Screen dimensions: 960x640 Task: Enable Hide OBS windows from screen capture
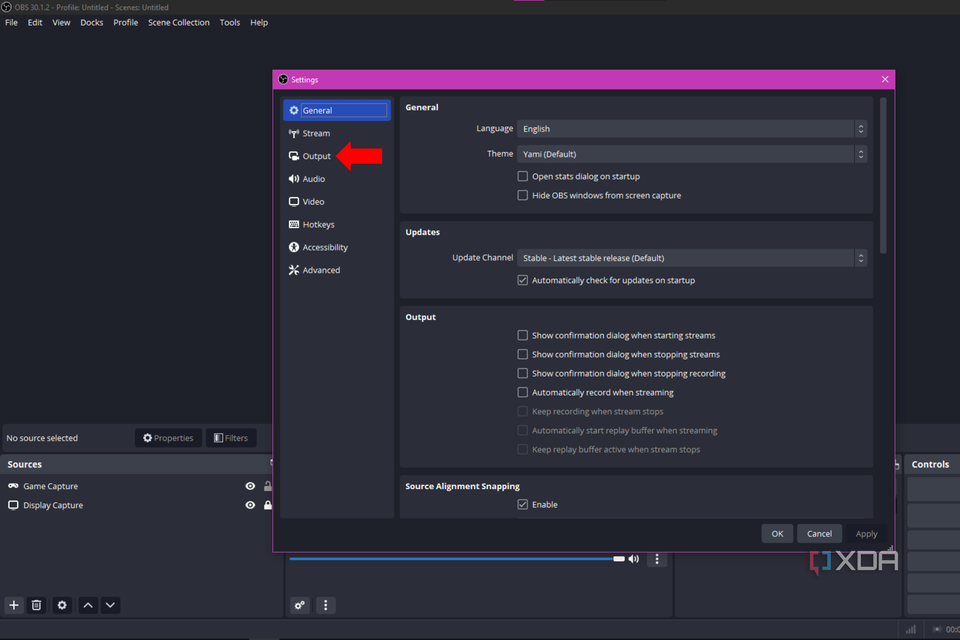(x=522, y=195)
